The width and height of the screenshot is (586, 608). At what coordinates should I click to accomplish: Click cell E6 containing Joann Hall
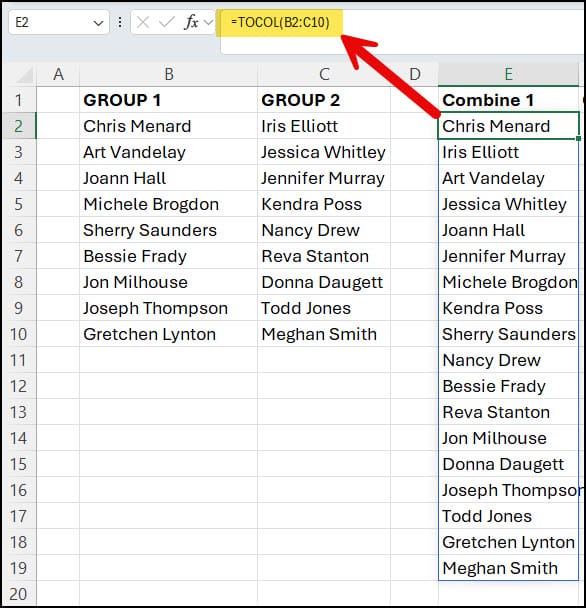pos(508,230)
